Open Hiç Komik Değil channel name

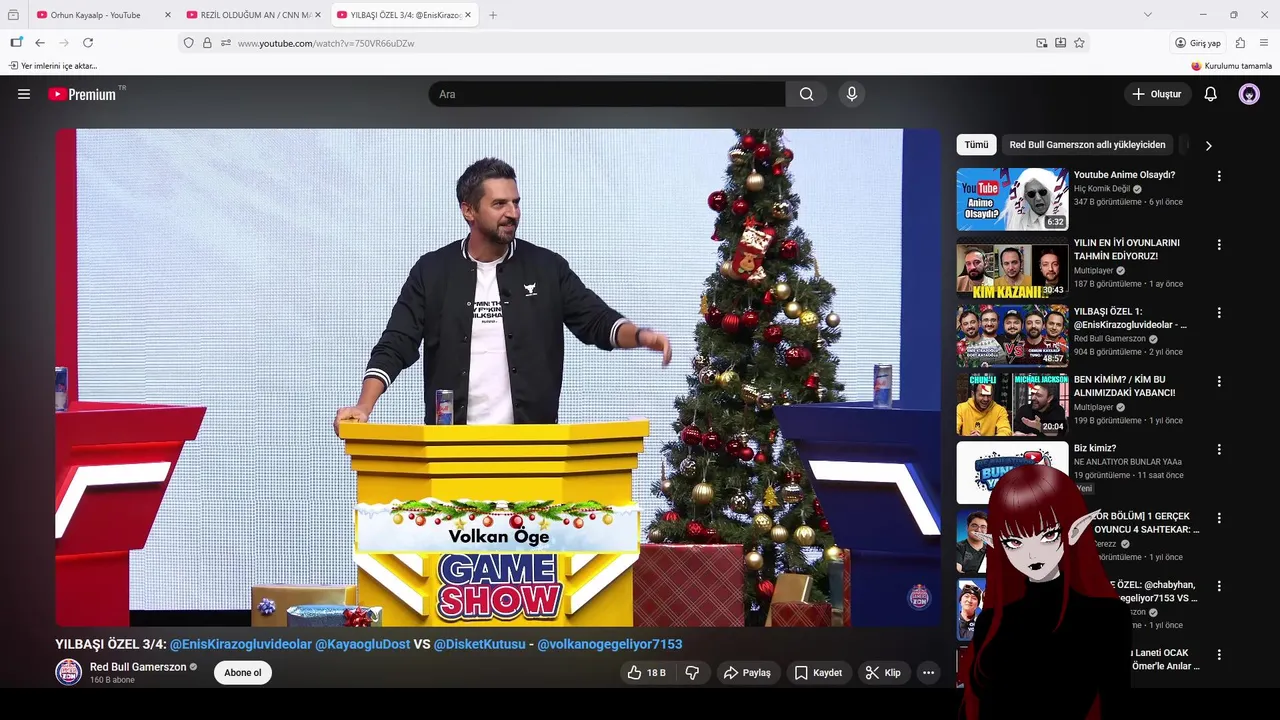pyautogui.click(x=1102, y=188)
